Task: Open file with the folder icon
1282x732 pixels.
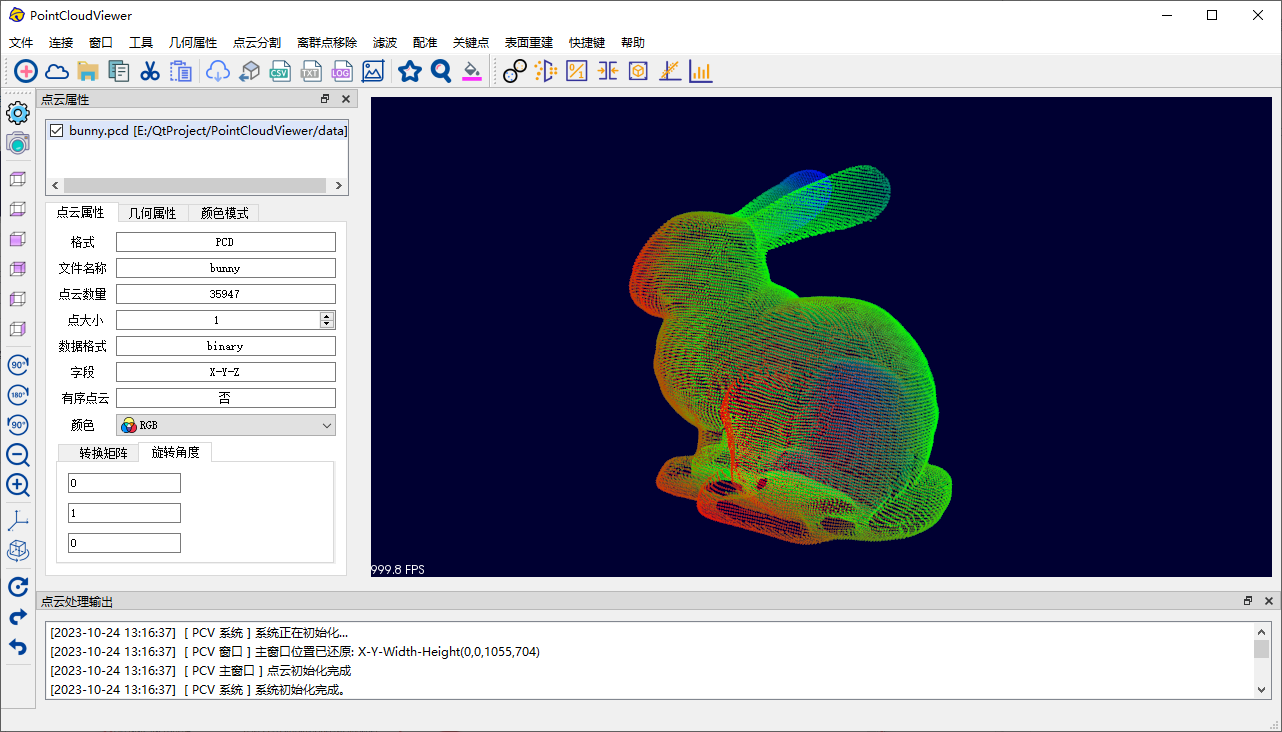Action: click(88, 71)
